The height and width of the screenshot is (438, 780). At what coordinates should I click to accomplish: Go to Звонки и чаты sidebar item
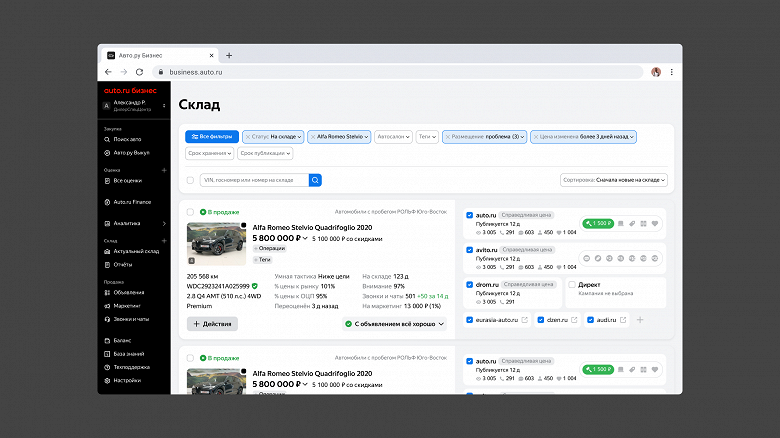[x=130, y=319]
